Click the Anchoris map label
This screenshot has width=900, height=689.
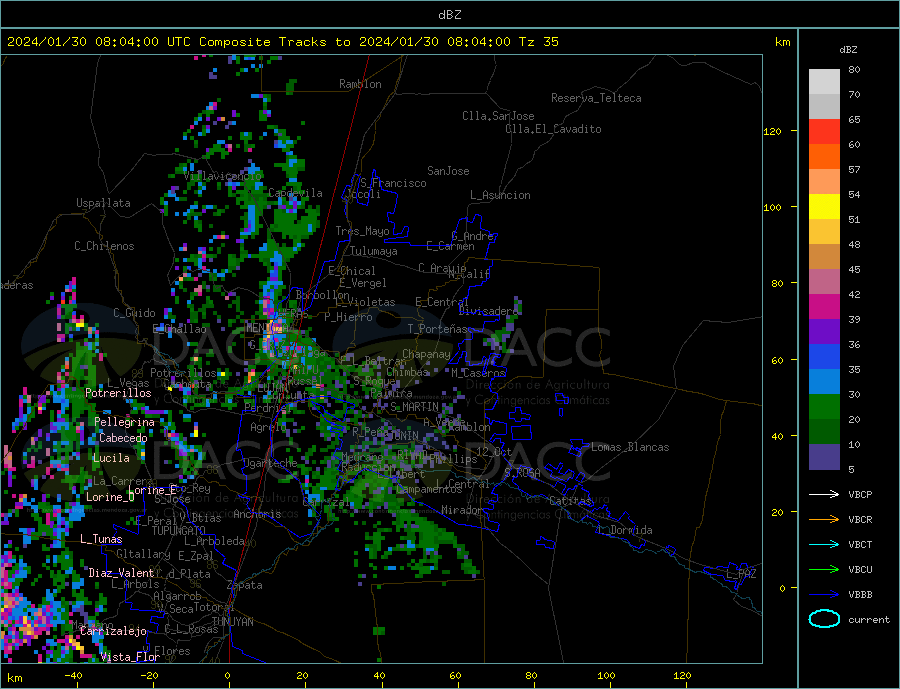point(257,514)
